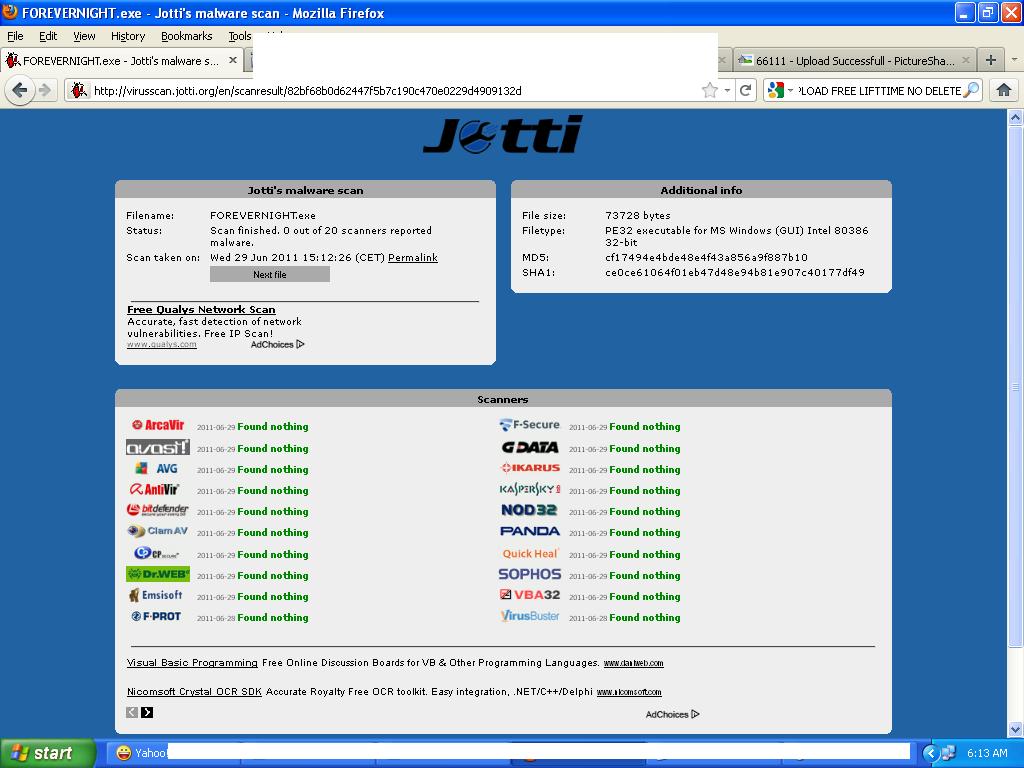Viewport: 1024px width, 768px height.
Task: Click the G DATA scanner logo
Action: (530, 447)
